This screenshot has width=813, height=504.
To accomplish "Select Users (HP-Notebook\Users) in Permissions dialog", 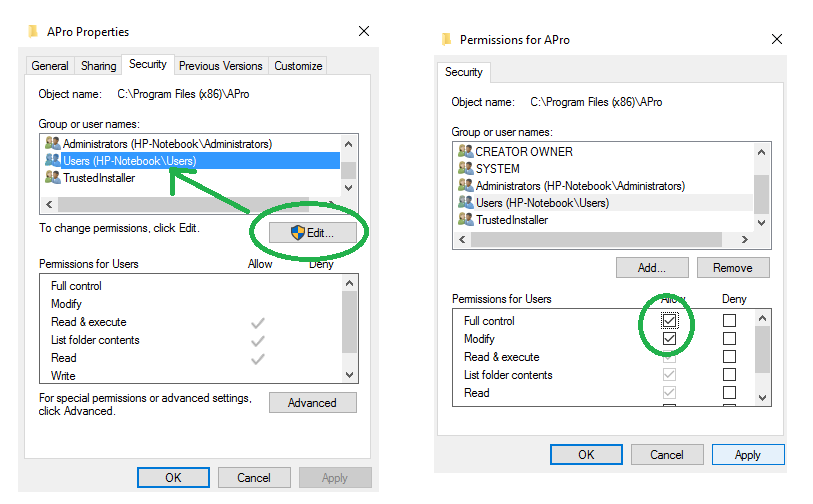I will (542, 203).
